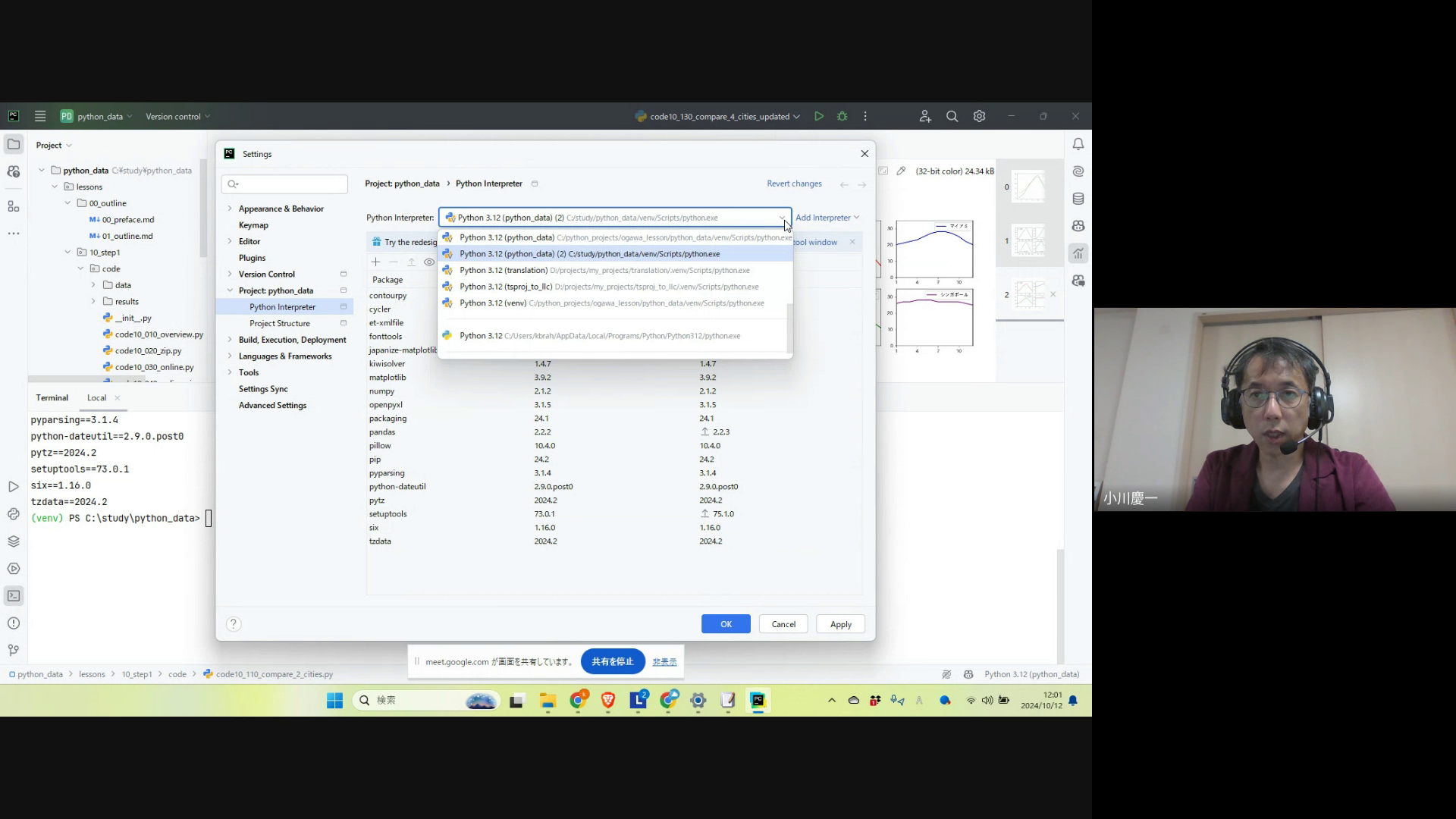
Task: Open the Database tool window icon
Action: (1078, 199)
